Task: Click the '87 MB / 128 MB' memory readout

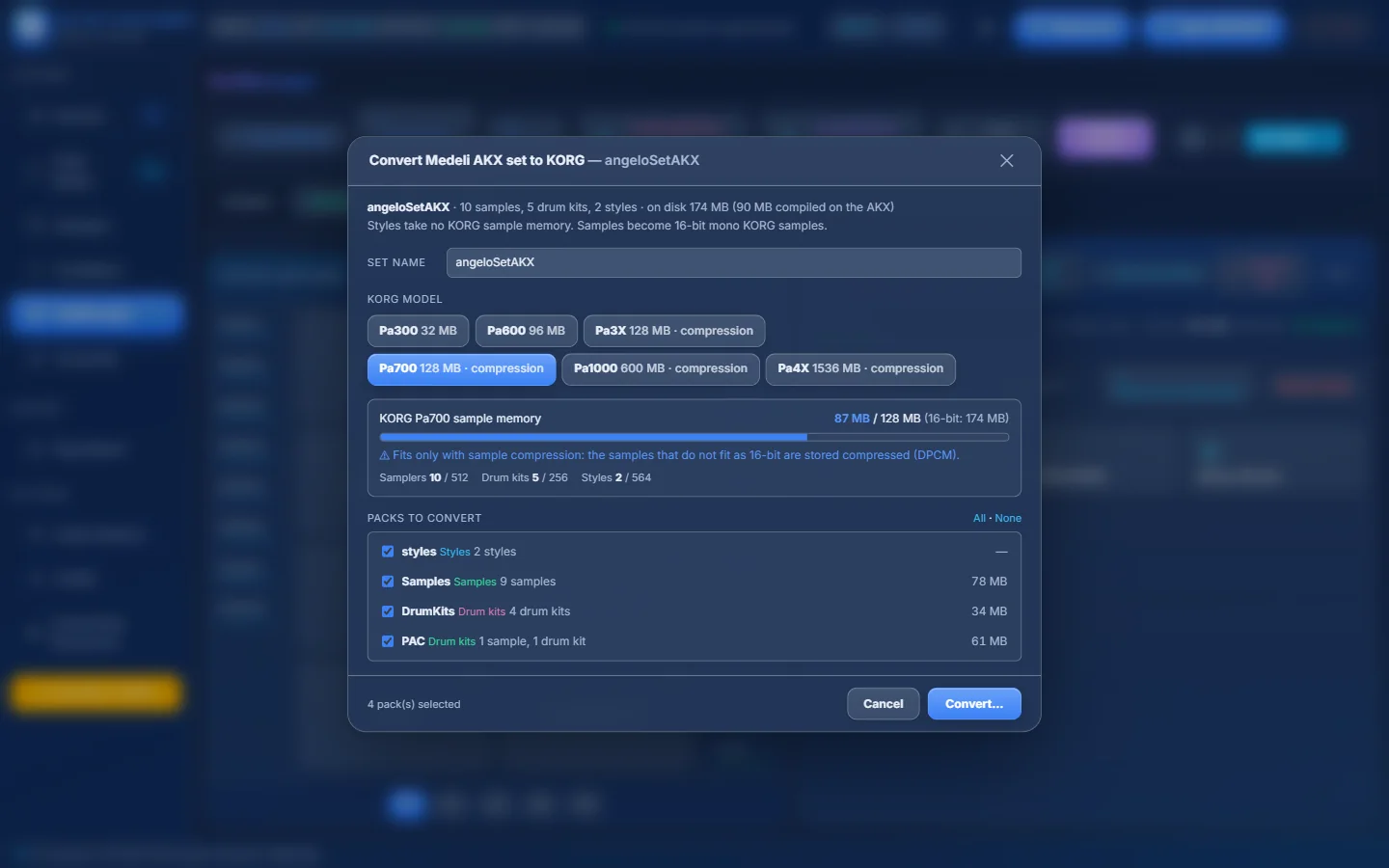Action: click(877, 419)
